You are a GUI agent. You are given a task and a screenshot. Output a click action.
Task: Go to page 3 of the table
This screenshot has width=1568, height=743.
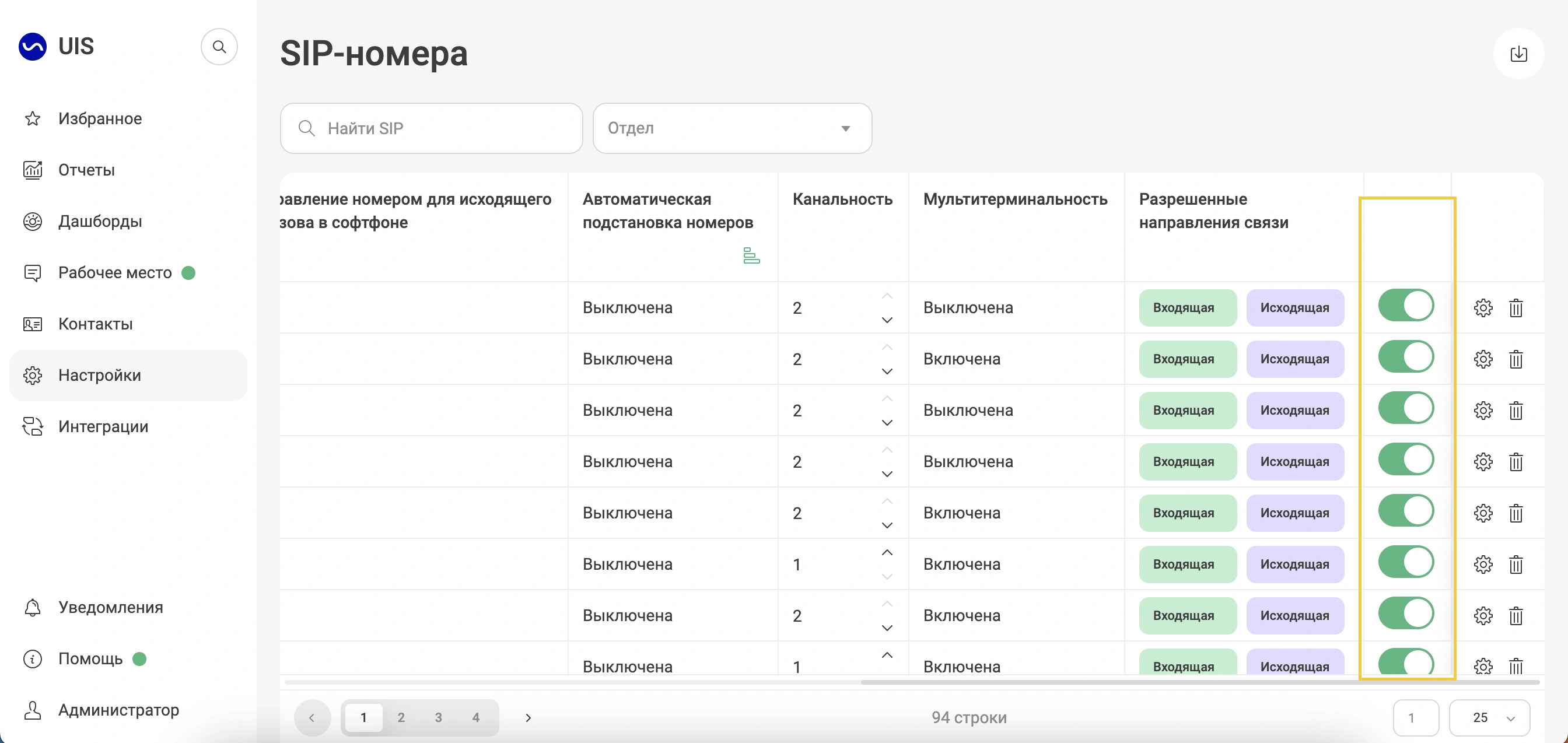coord(438,717)
